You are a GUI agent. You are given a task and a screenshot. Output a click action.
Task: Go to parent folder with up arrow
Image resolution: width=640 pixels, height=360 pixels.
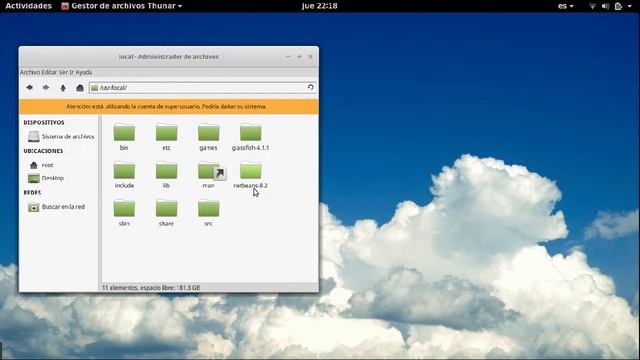(x=63, y=88)
